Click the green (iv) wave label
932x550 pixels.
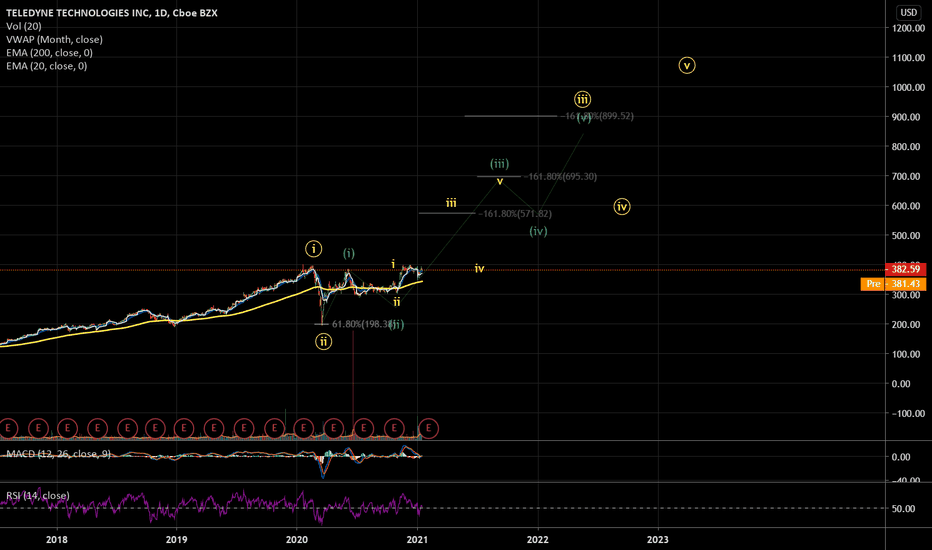539,231
